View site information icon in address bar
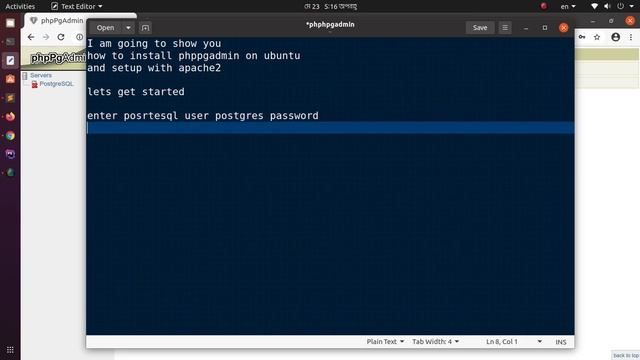 [79, 37]
